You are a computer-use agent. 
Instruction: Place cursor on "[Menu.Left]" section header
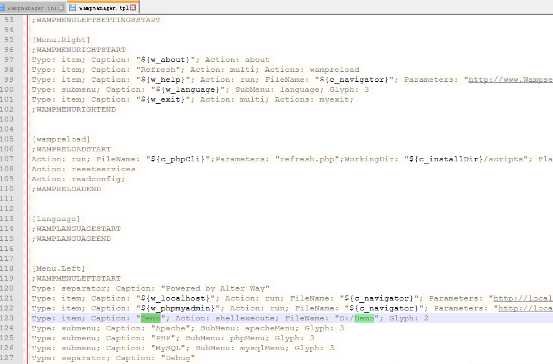click(59, 268)
